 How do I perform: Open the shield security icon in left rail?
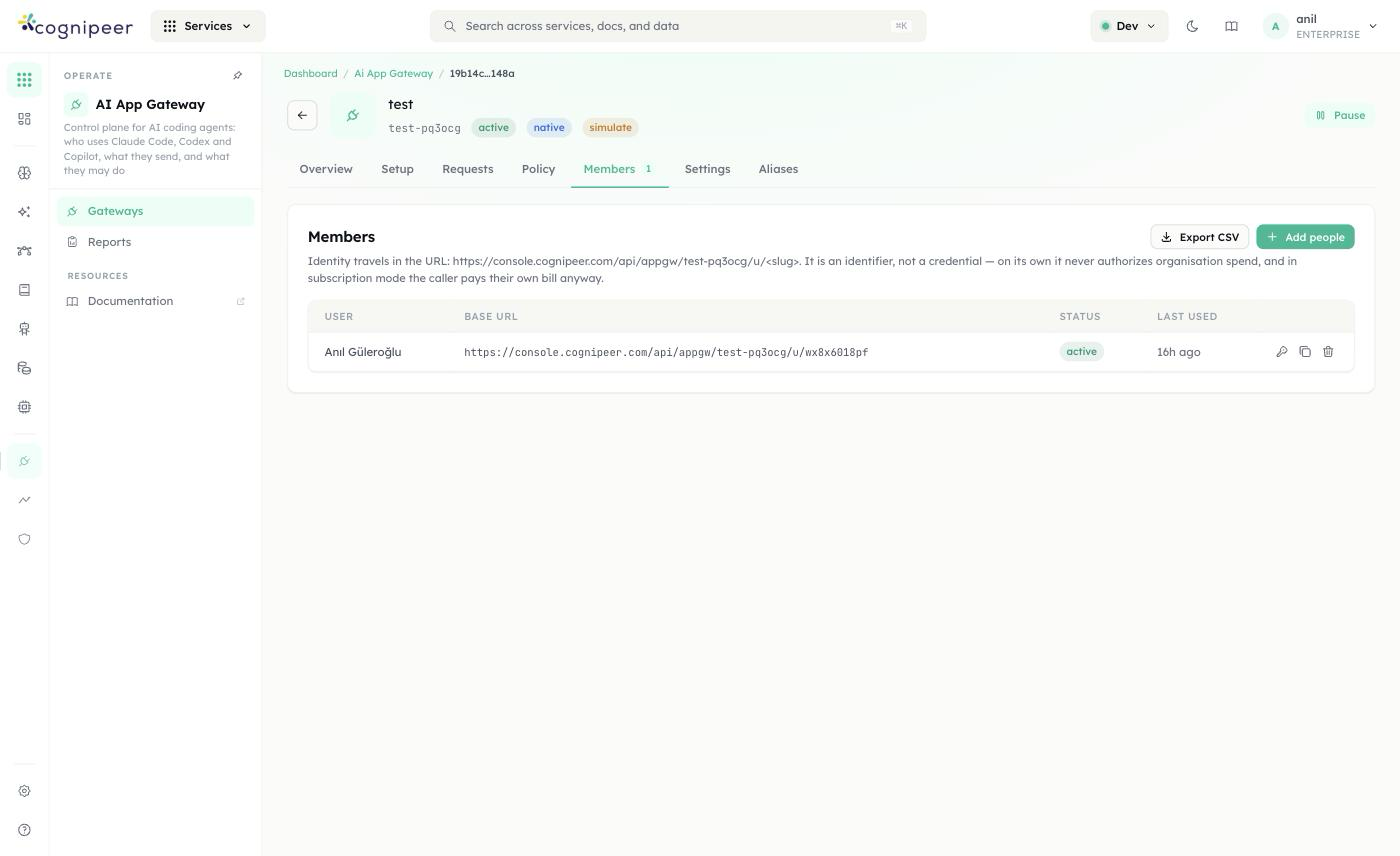pyautogui.click(x=24, y=539)
